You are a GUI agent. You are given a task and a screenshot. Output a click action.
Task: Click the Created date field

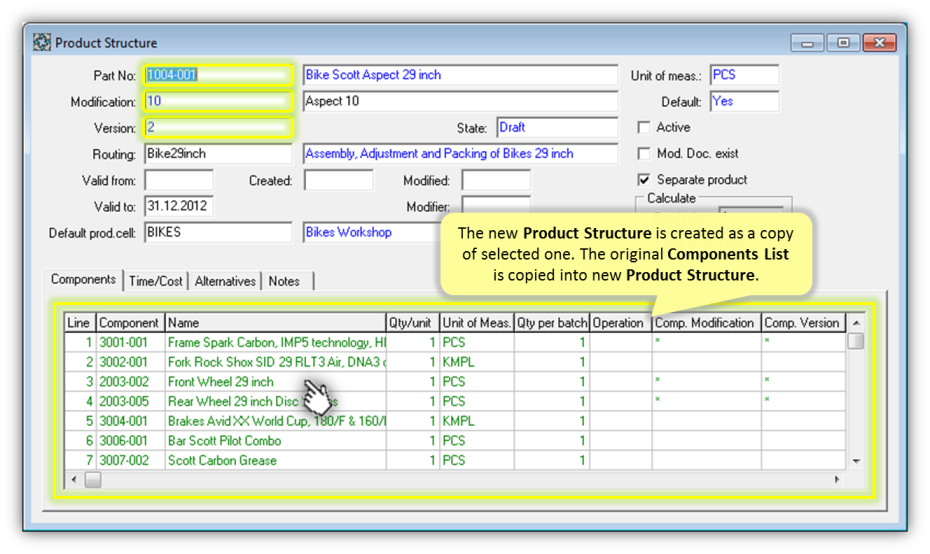(339, 180)
